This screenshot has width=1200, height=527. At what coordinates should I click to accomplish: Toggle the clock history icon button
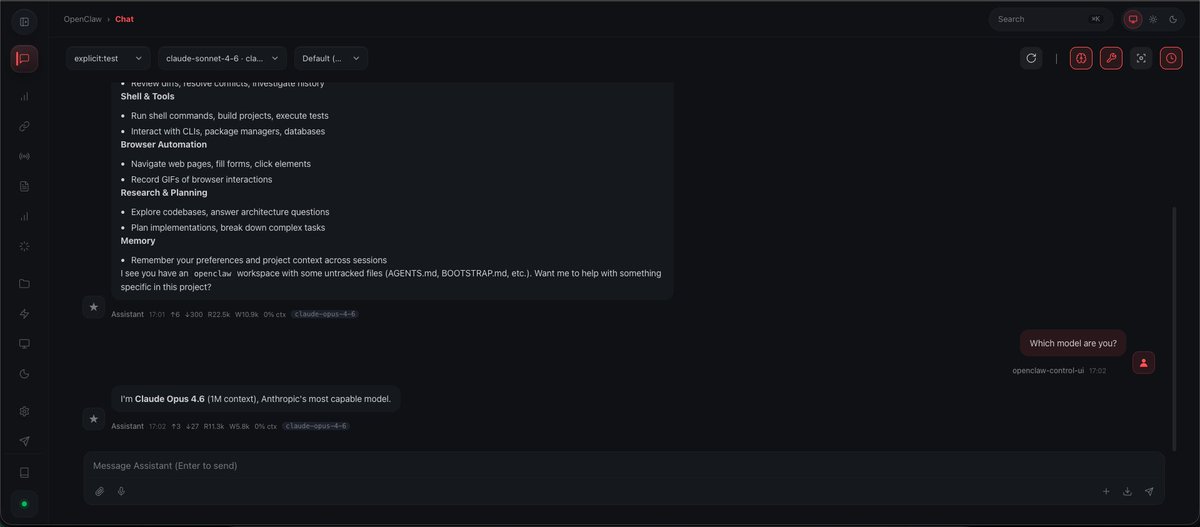point(1171,58)
